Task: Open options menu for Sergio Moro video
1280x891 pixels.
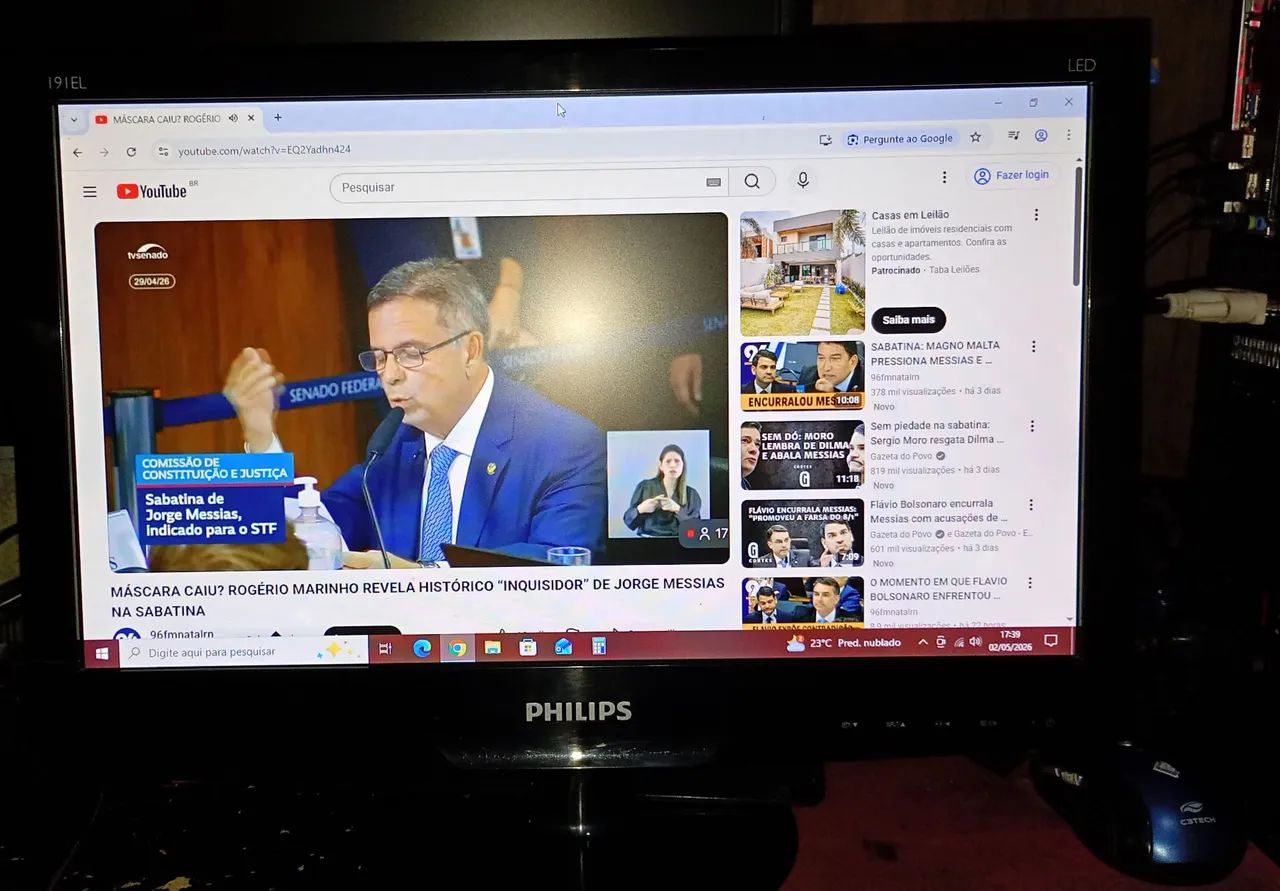Action: point(1032,426)
